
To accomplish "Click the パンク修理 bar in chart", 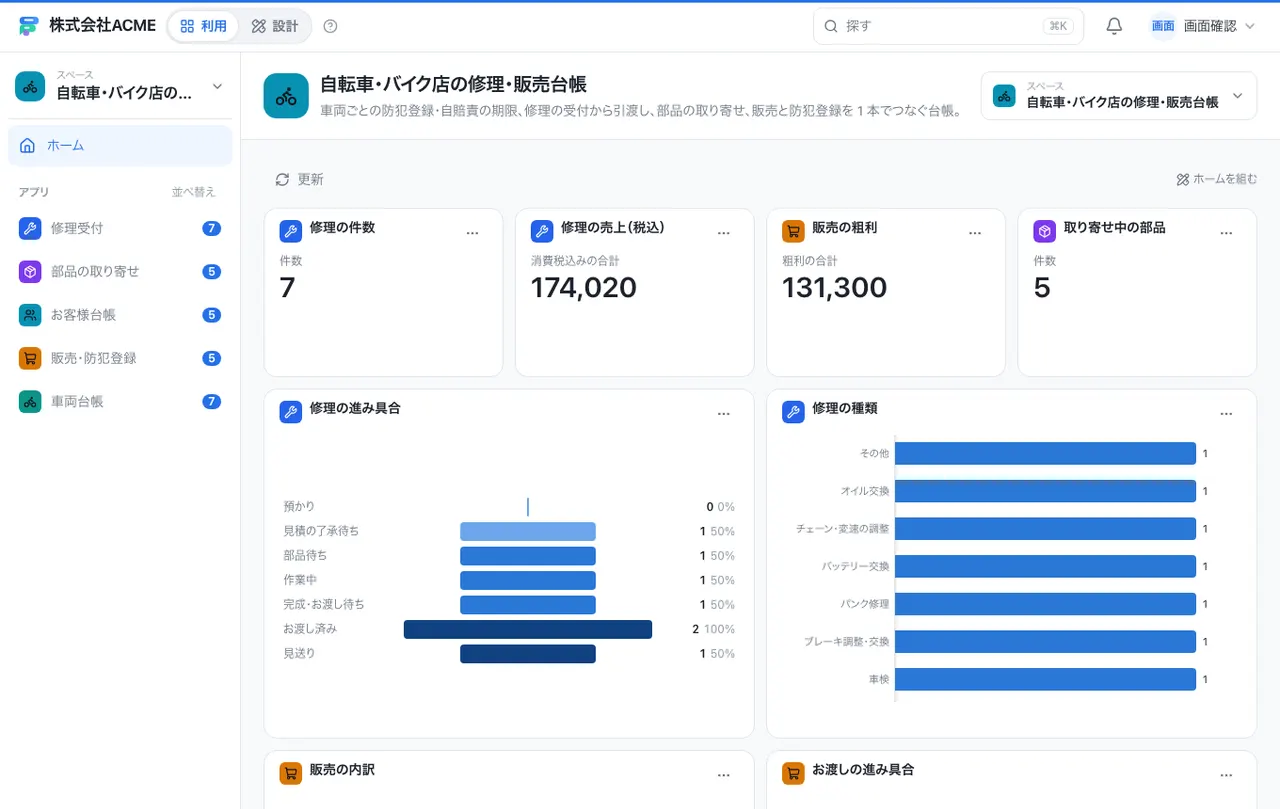I will tap(1045, 604).
